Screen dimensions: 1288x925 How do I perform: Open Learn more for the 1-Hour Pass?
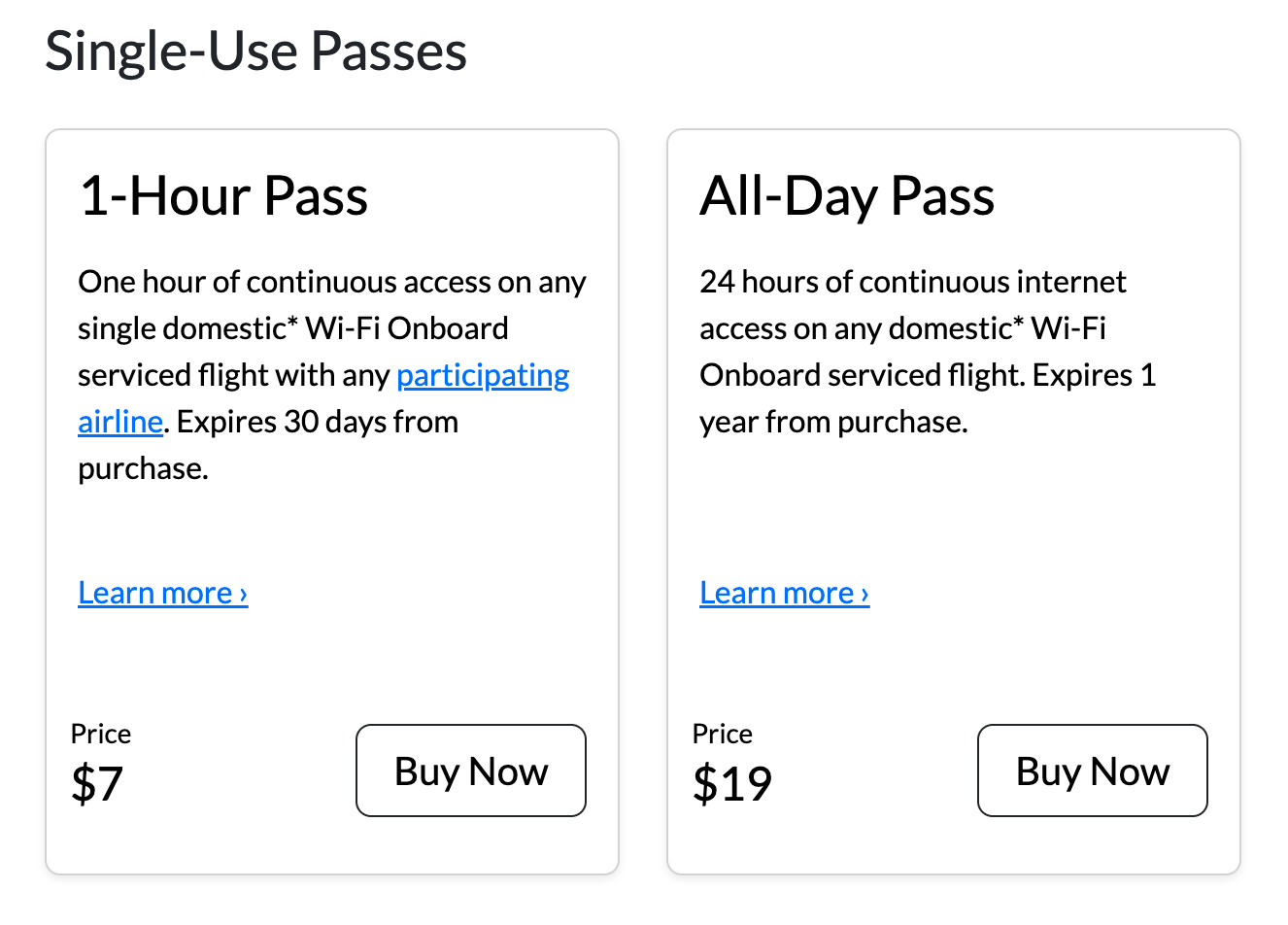tap(155, 593)
